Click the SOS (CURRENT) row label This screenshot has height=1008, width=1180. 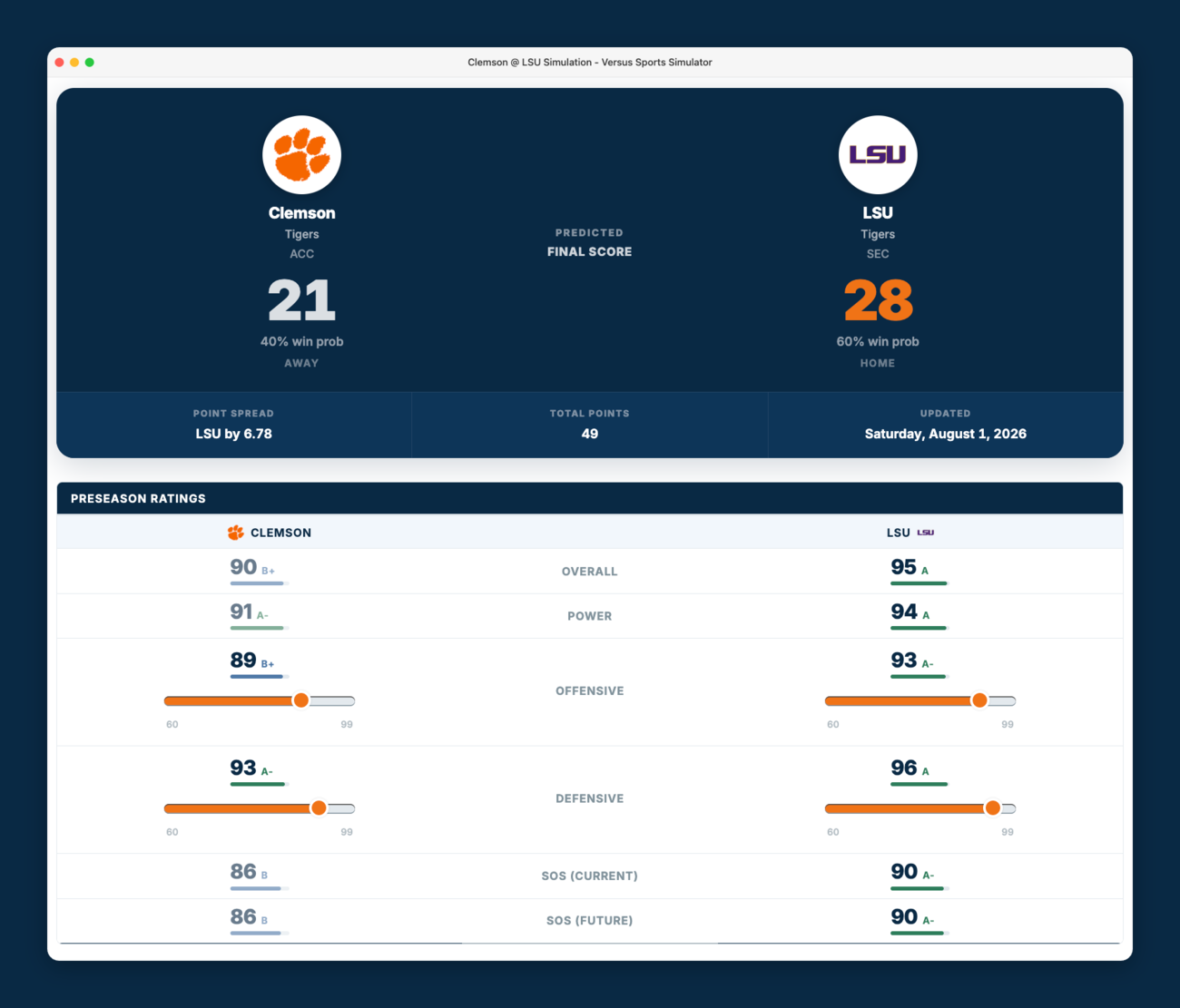590,876
